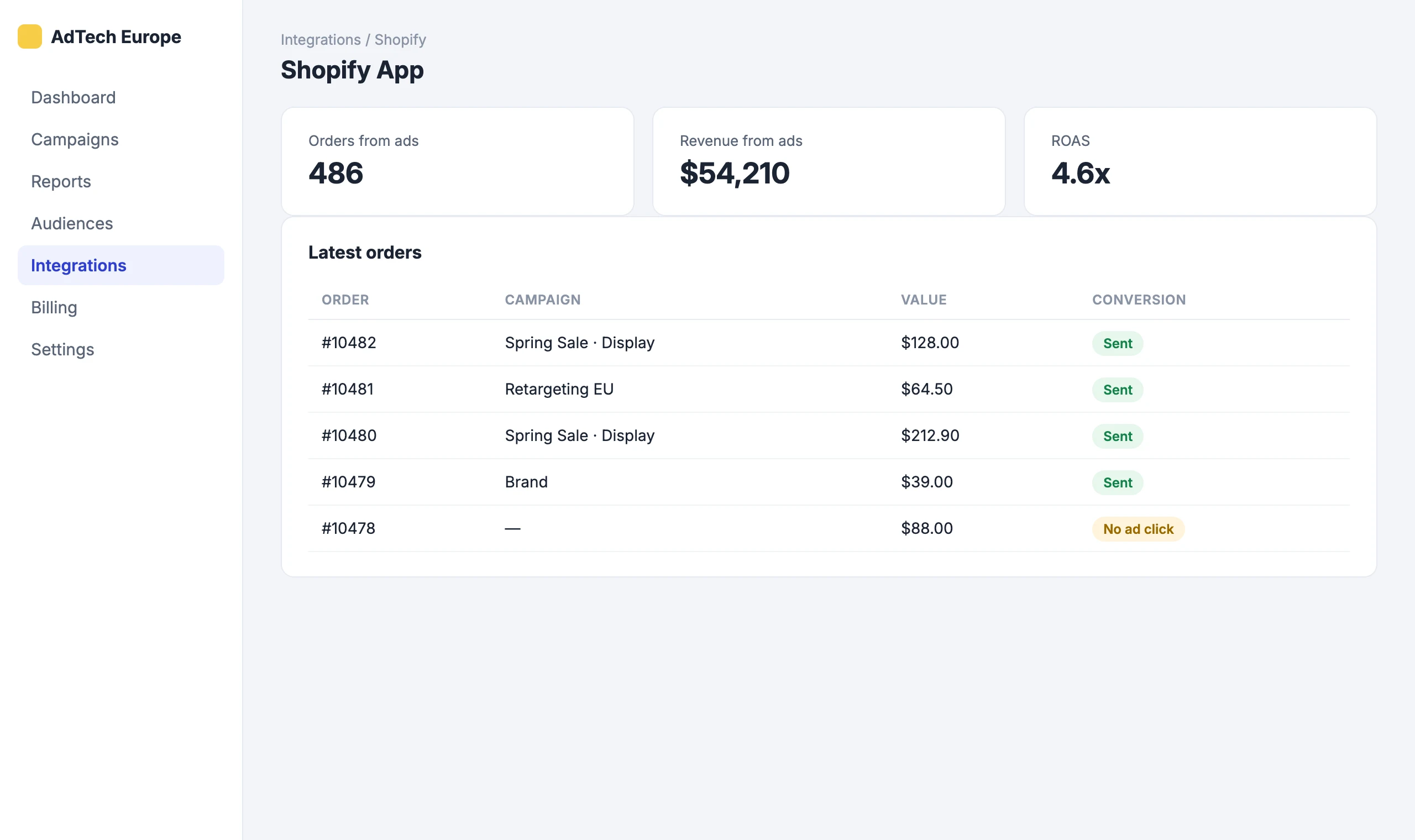Click the Sent badge for order #10479

click(1117, 483)
